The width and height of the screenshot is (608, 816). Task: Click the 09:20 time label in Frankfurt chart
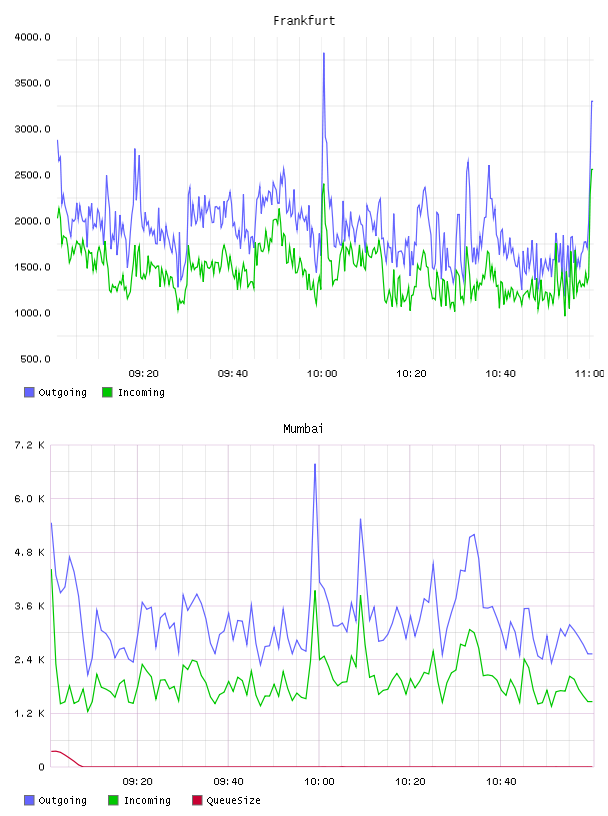144,374
